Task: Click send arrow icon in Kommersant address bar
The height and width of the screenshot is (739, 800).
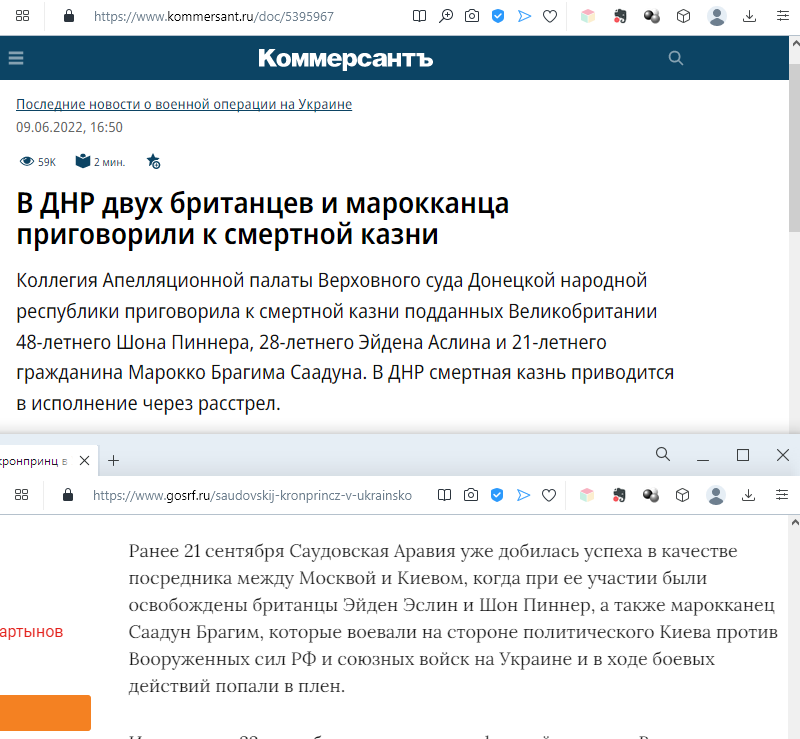Action: click(524, 16)
